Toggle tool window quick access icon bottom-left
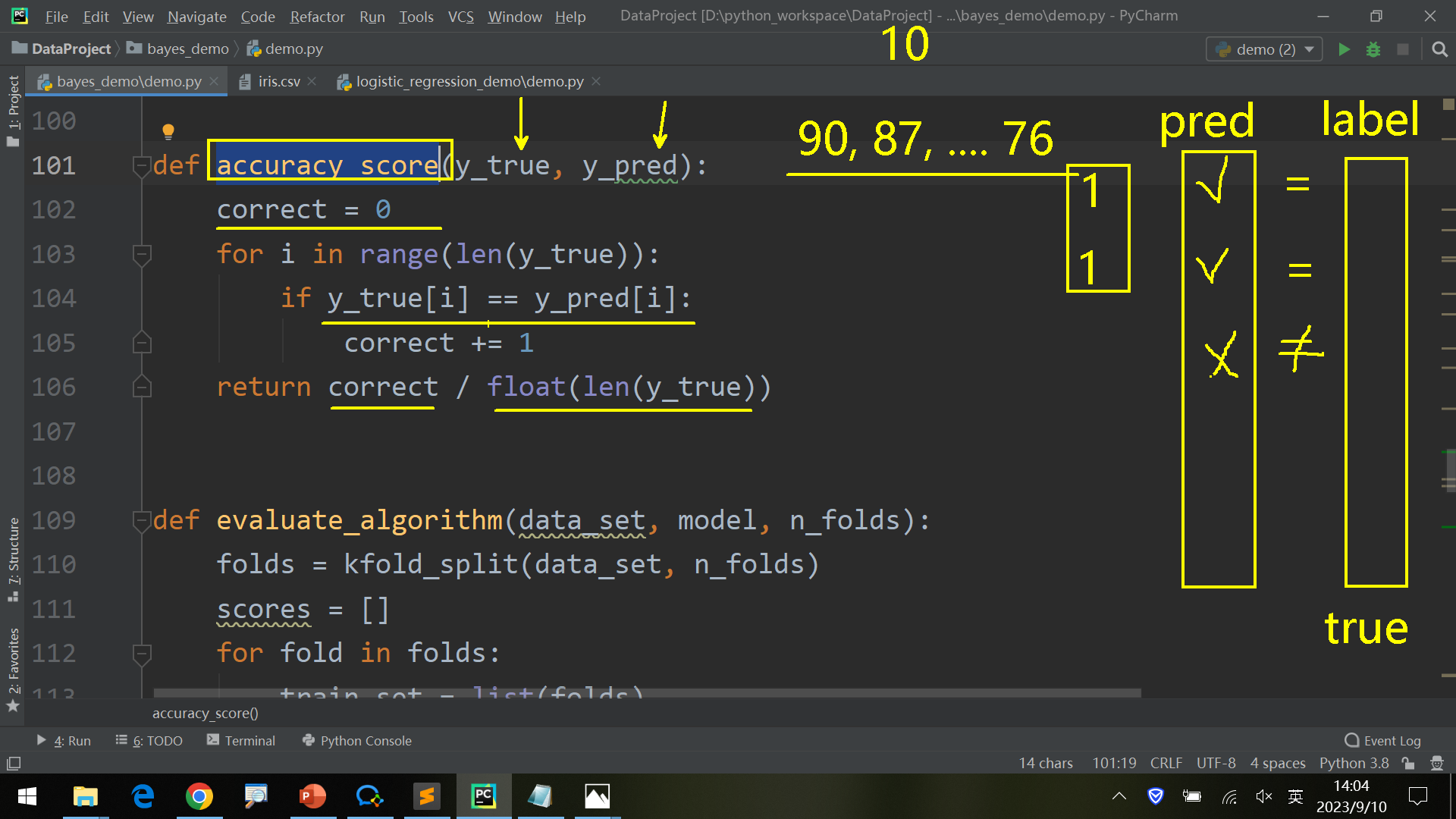 (x=14, y=763)
